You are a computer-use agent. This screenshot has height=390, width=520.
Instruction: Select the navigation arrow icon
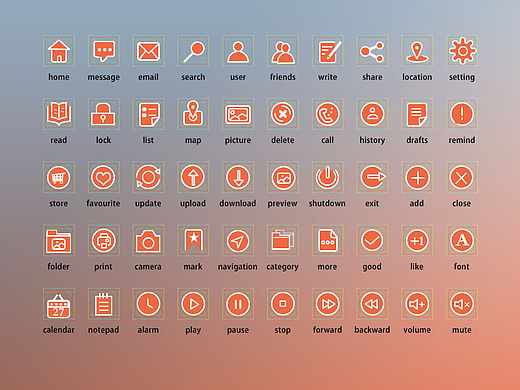(238, 241)
